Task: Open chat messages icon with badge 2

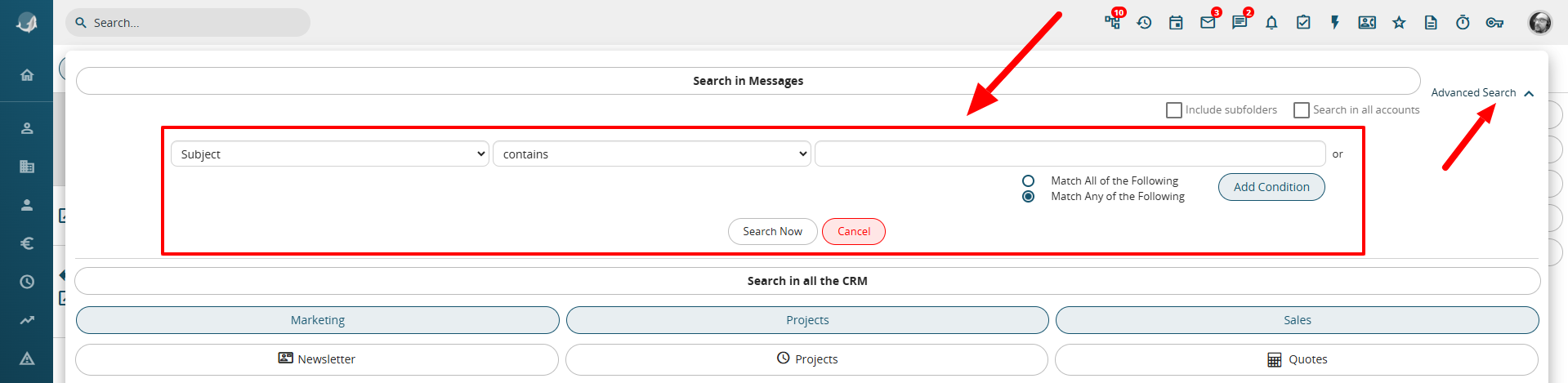Action: click(1240, 23)
